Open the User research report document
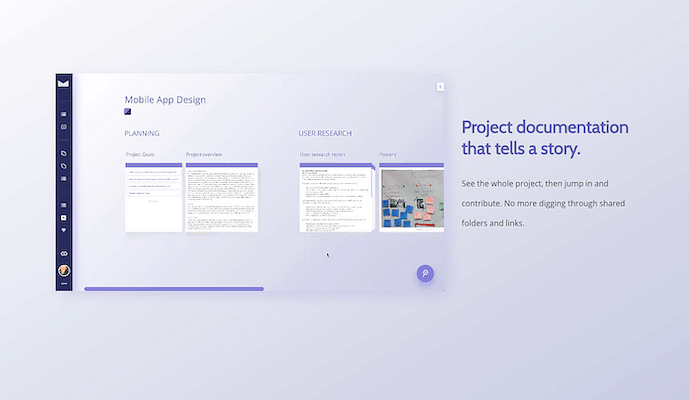 coord(336,196)
